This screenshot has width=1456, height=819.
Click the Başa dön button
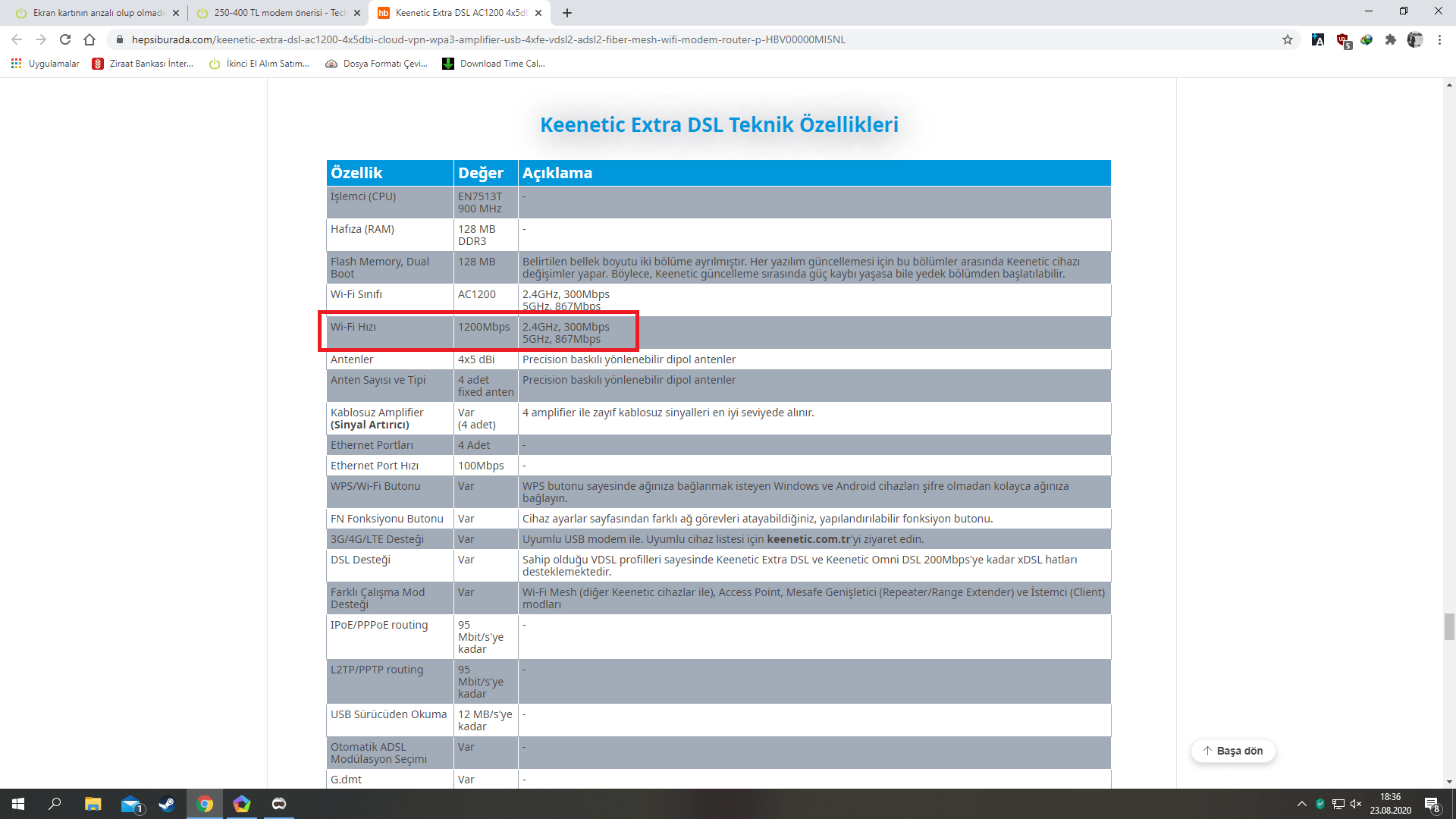tap(1233, 751)
